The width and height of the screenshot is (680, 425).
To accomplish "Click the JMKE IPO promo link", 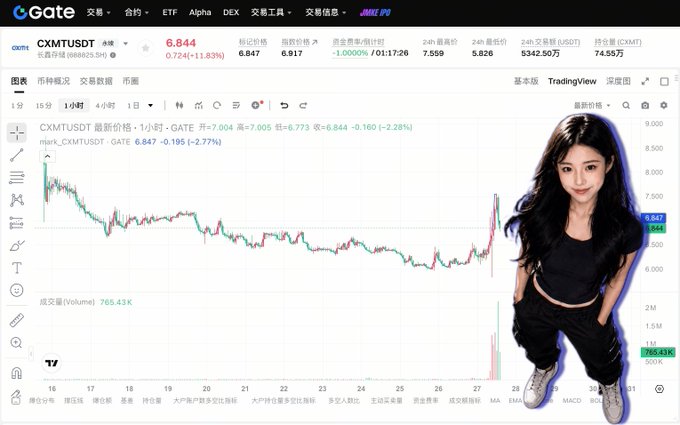I will pyautogui.click(x=375, y=13).
